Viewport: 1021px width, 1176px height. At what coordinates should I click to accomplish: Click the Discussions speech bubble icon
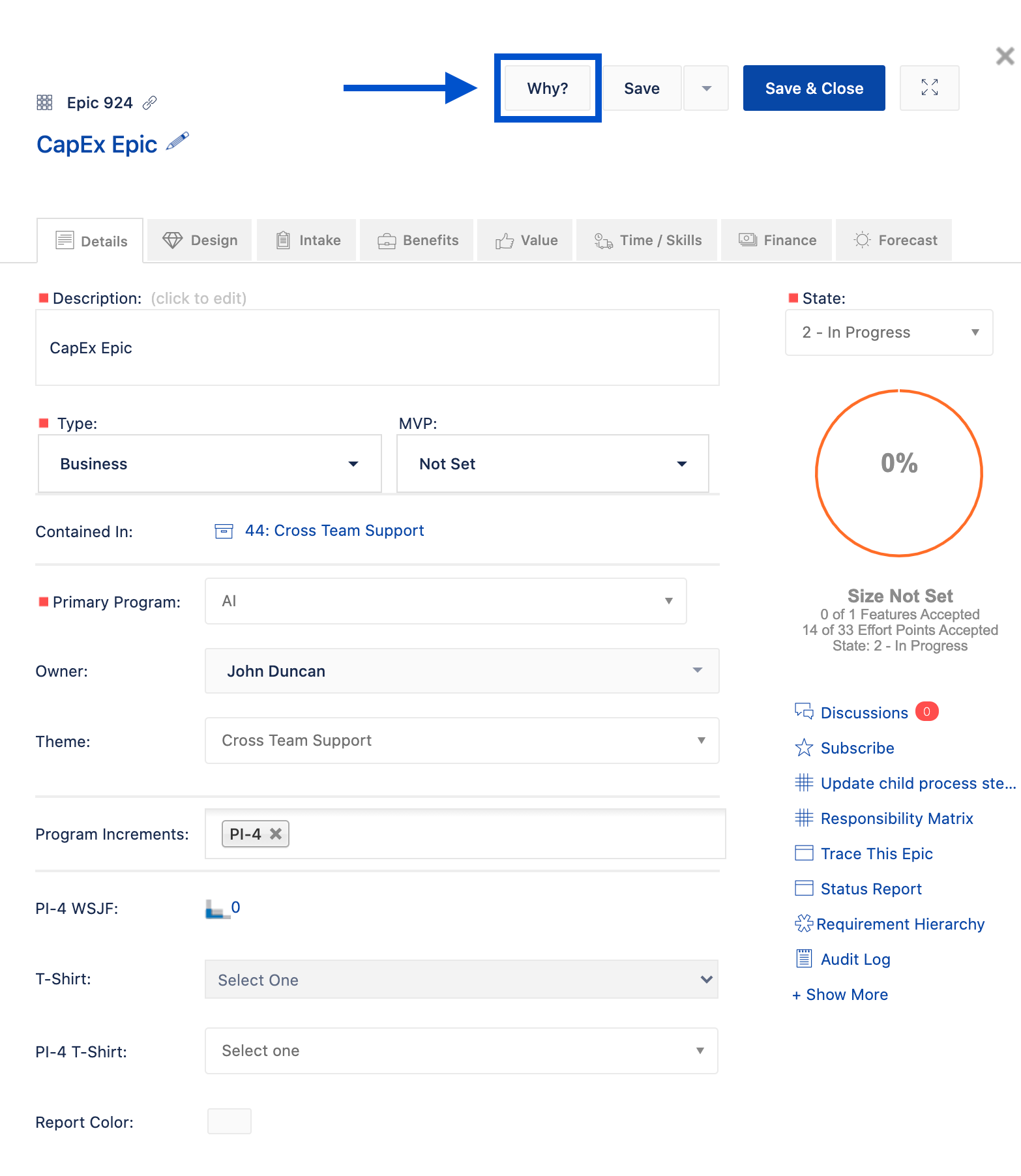click(x=804, y=712)
